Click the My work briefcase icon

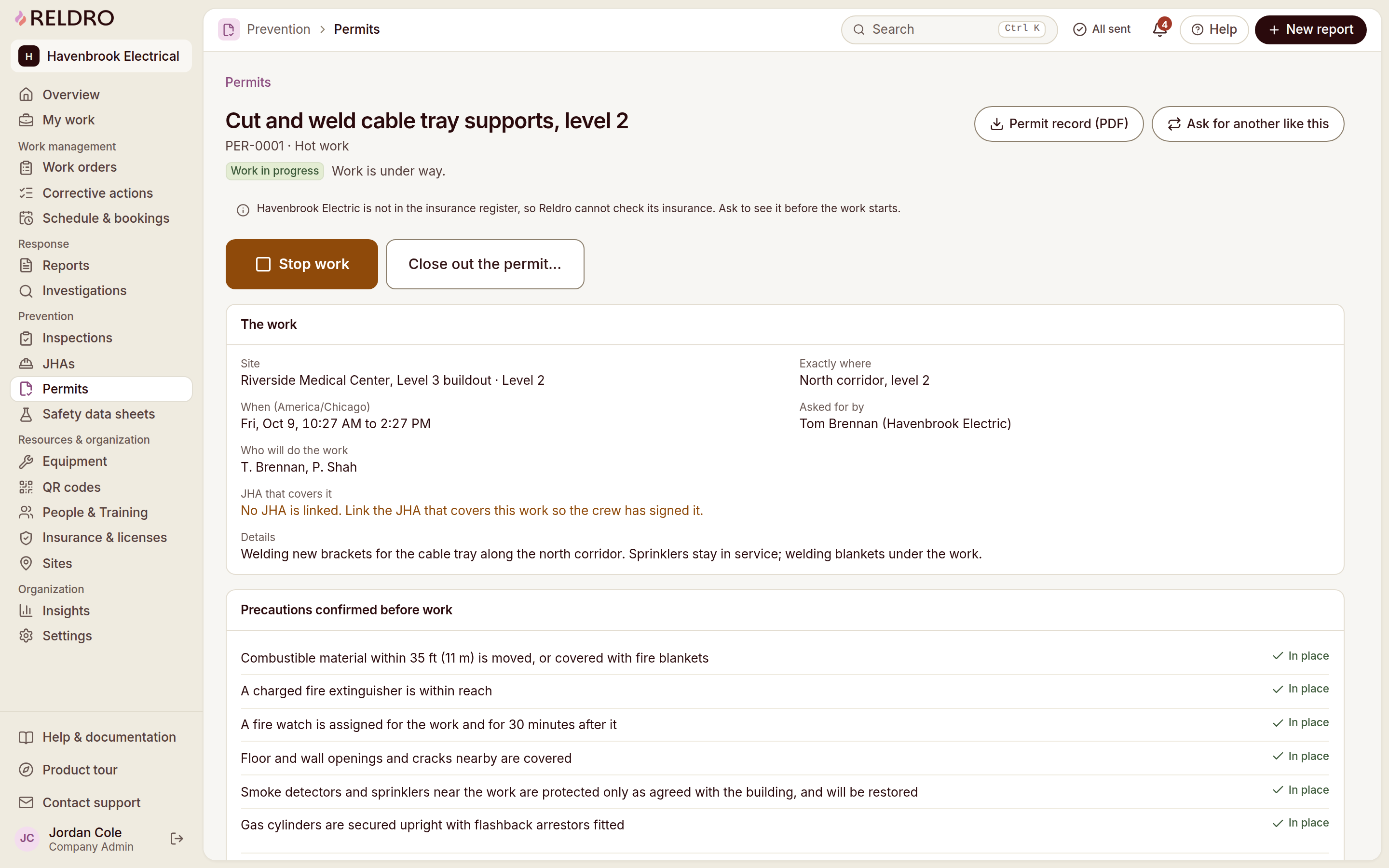(x=26, y=120)
